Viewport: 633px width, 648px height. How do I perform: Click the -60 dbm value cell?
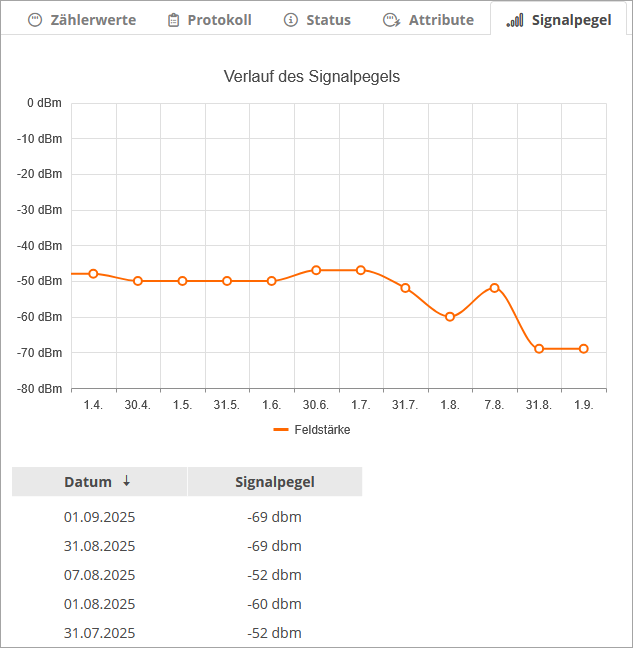[274, 604]
